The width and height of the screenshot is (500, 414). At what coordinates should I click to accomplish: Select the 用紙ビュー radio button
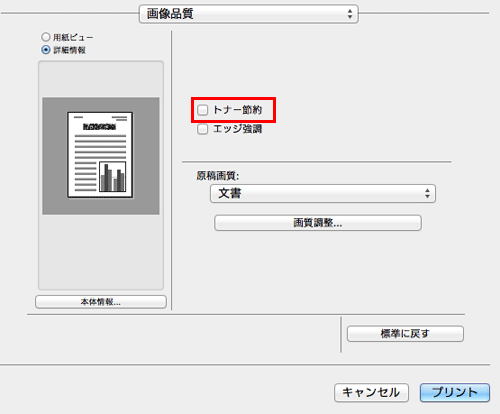click(x=46, y=37)
